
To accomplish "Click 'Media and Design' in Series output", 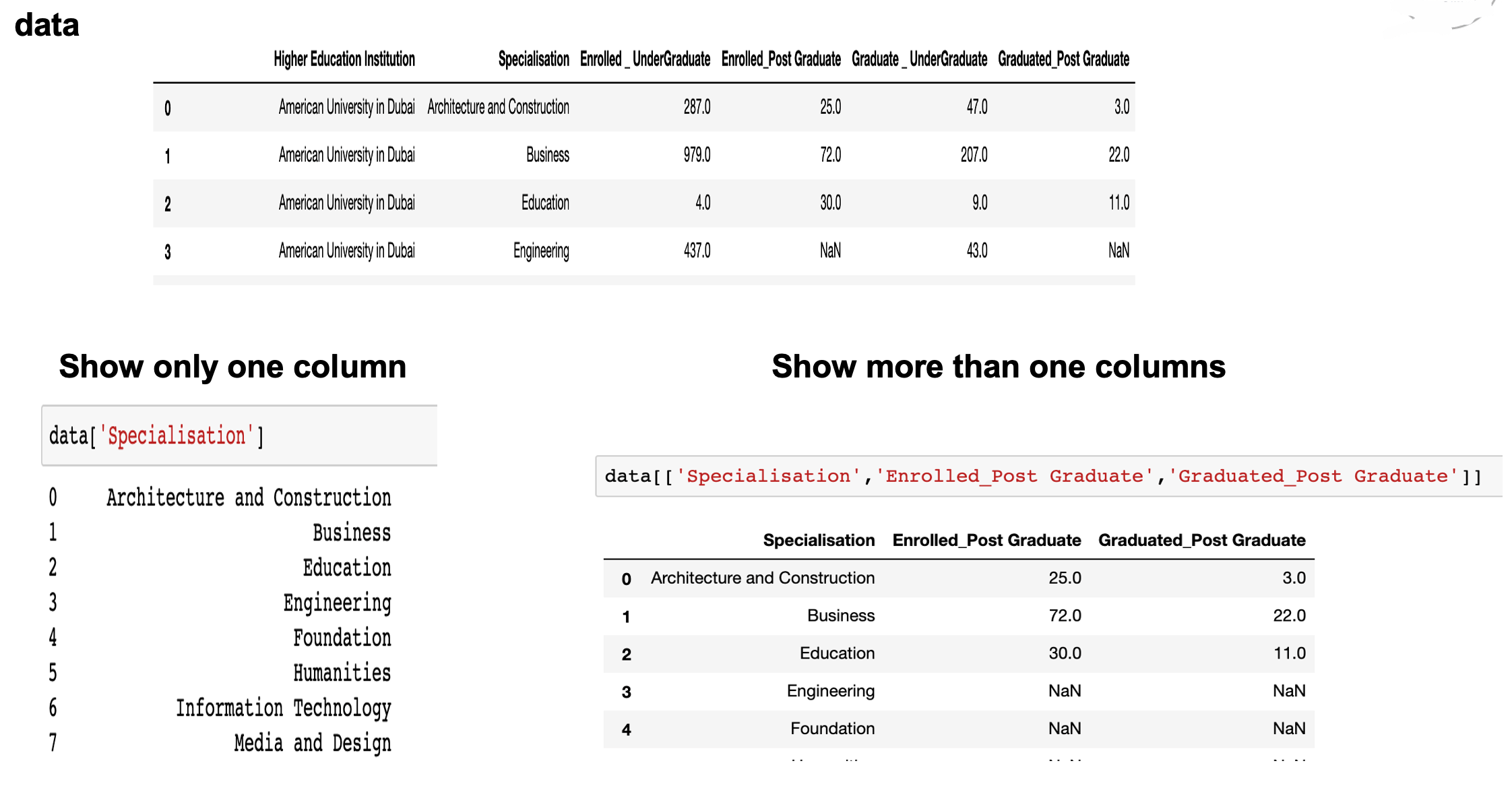I will (x=312, y=743).
